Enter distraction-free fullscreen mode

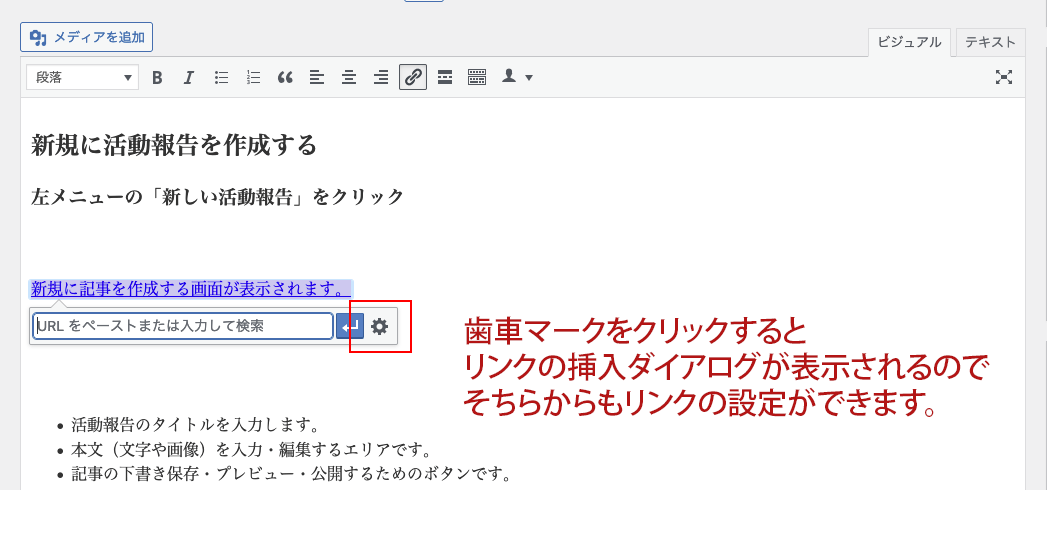(x=1004, y=77)
